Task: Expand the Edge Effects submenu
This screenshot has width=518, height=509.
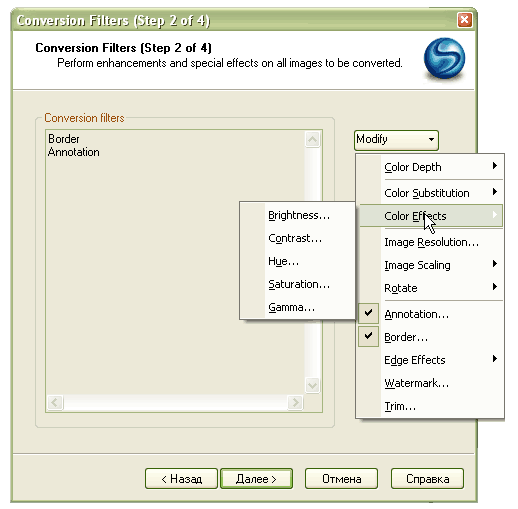Action: click(430, 360)
